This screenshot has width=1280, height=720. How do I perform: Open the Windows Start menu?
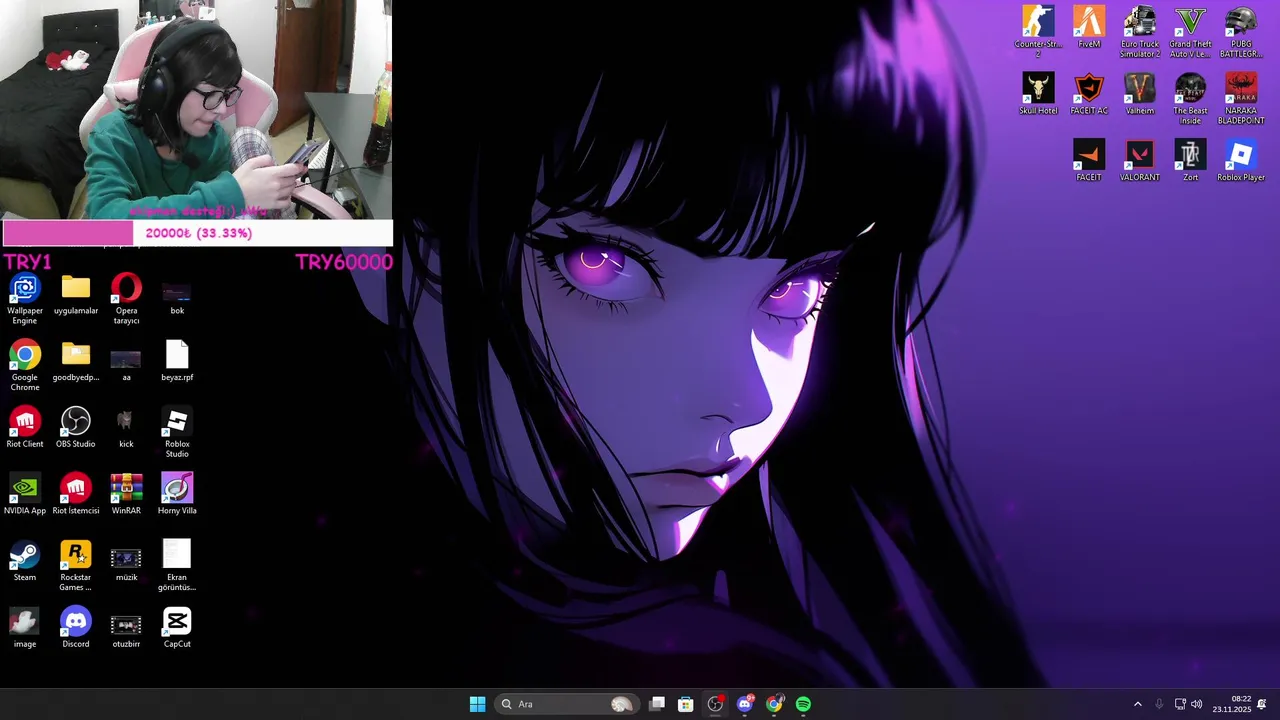click(x=477, y=704)
